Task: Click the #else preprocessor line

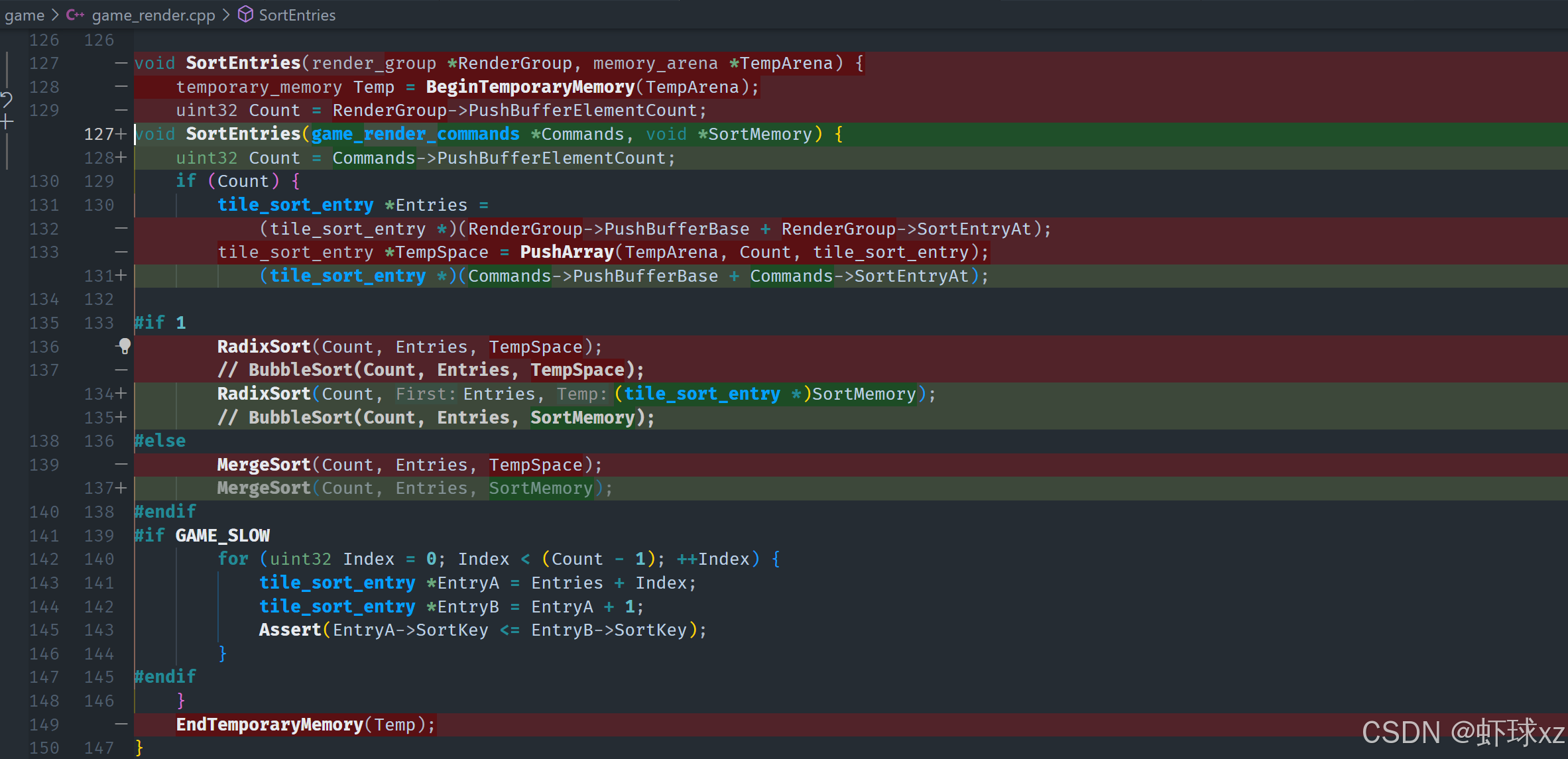Action: (x=160, y=441)
